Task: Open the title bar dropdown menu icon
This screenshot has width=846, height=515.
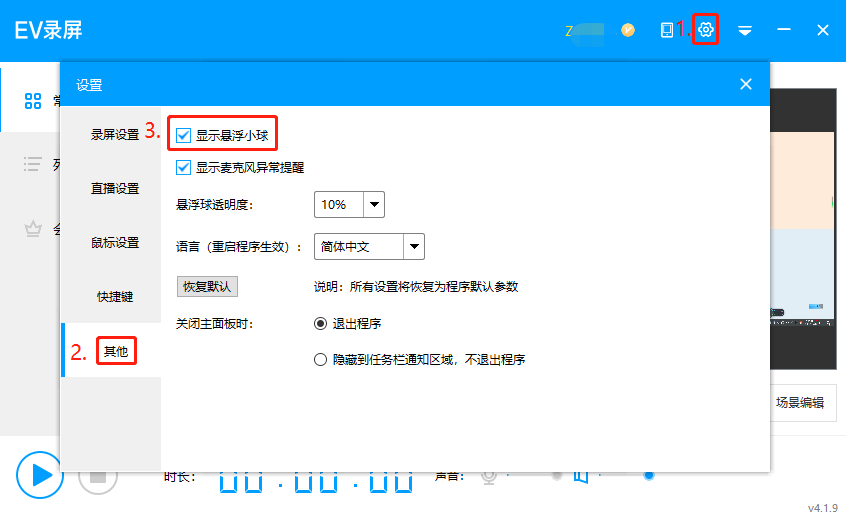Action: tap(745, 31)
